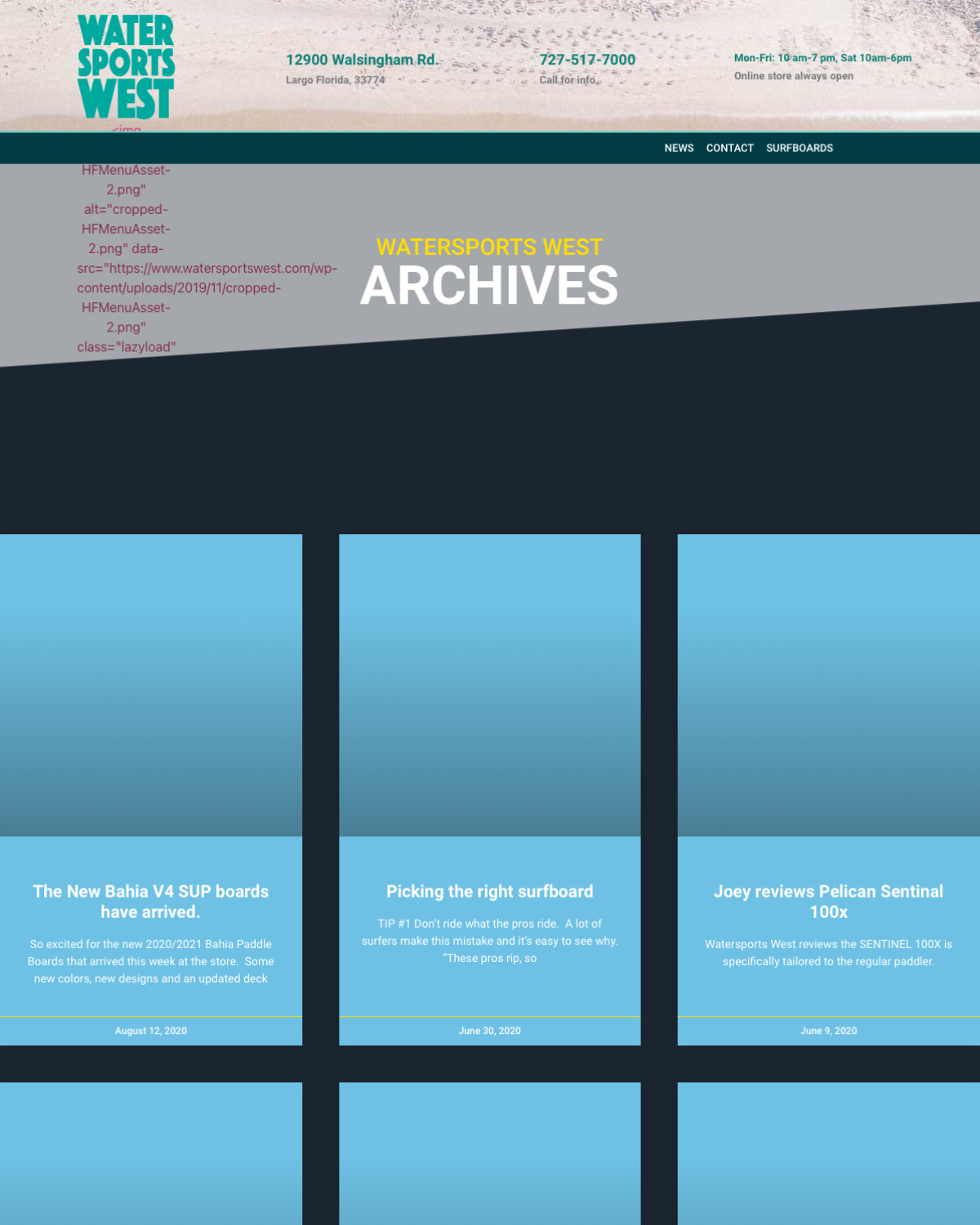Open the Picking the right surfboard title
The width and height of the screenshot is (980, 1225).
pos(490,892)
